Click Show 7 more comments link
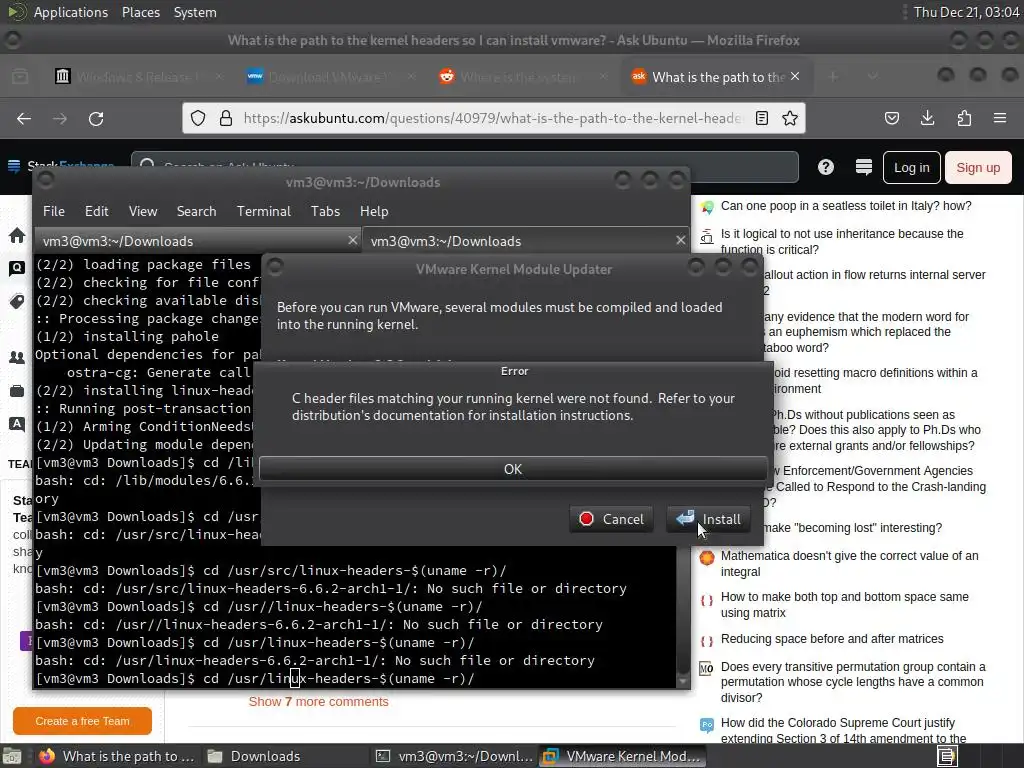This screenshot has height=768, width=1024. [x=318, y=701]
